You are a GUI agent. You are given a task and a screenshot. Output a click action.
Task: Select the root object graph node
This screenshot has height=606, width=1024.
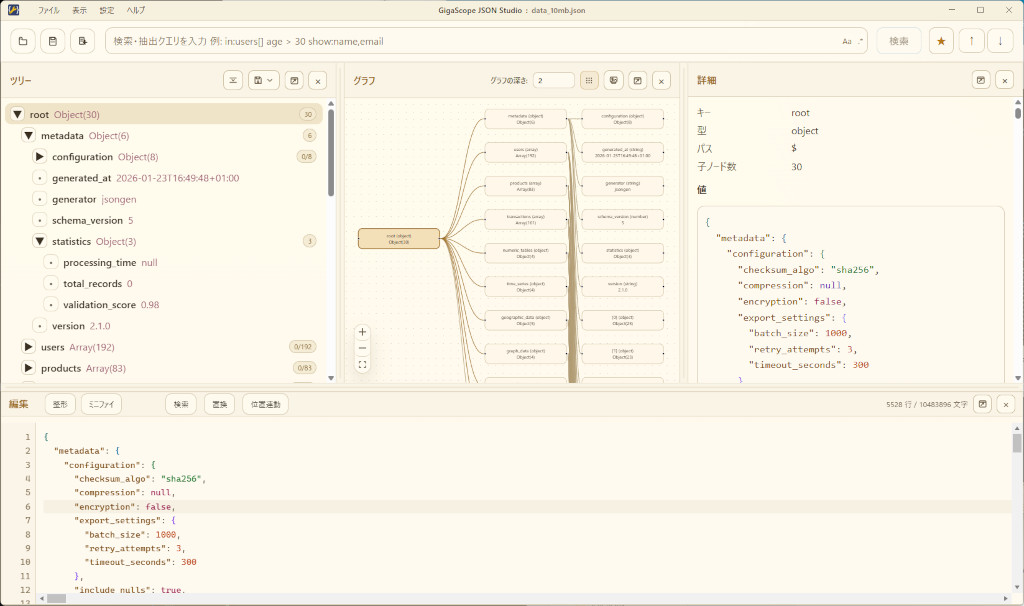pos(399,238)
